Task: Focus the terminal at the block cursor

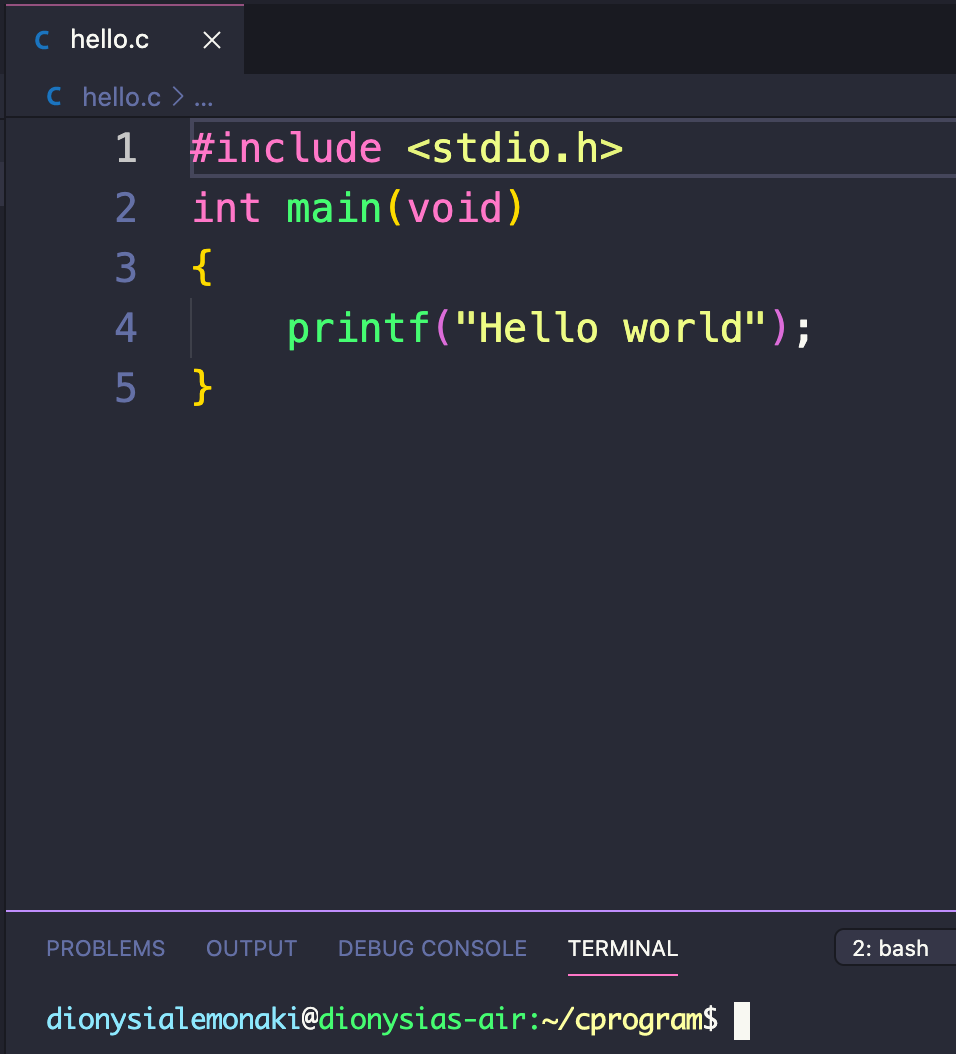Action: point(741,1020)
